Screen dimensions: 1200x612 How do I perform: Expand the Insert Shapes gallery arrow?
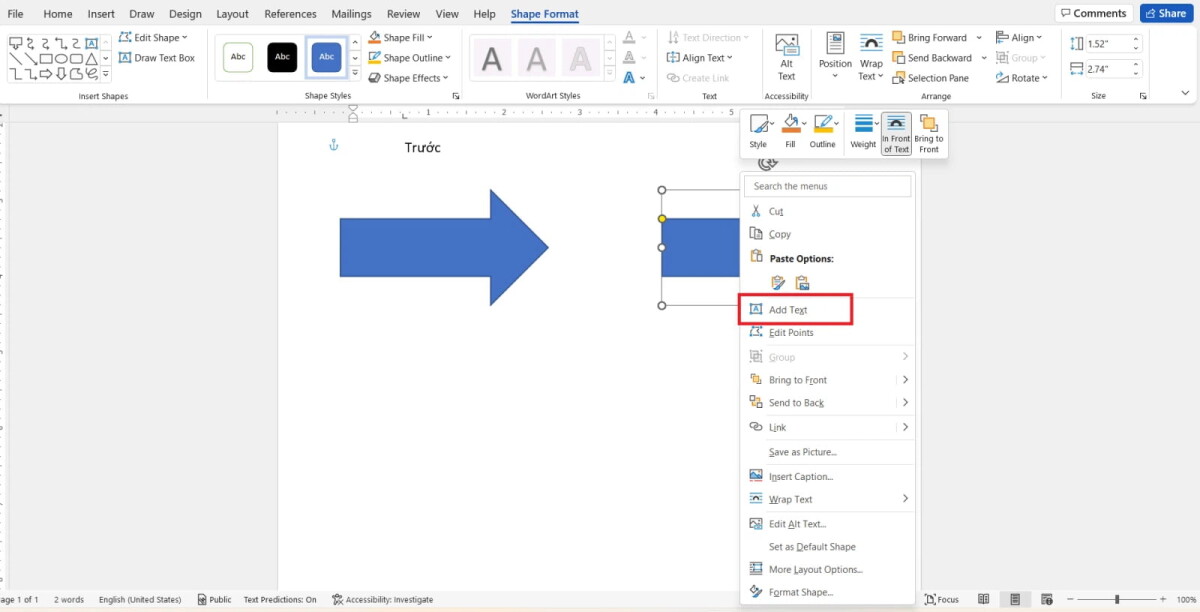pyautogui.click(x=106, y=73)
